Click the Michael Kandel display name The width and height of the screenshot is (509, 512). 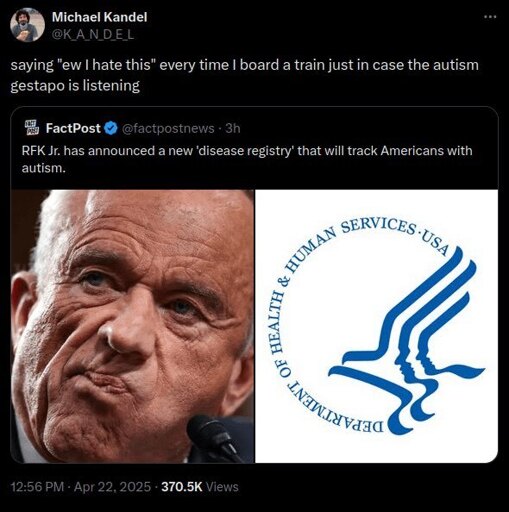click(99, 17)
